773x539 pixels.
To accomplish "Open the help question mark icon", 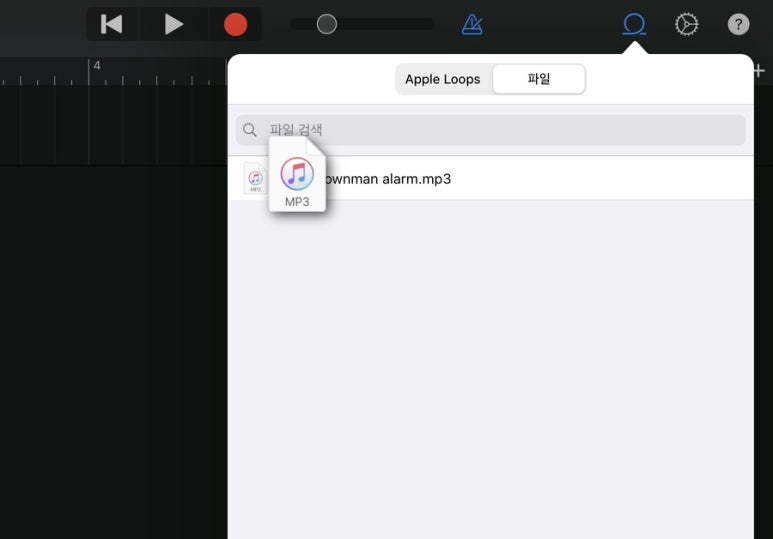I will pos(738,24).
